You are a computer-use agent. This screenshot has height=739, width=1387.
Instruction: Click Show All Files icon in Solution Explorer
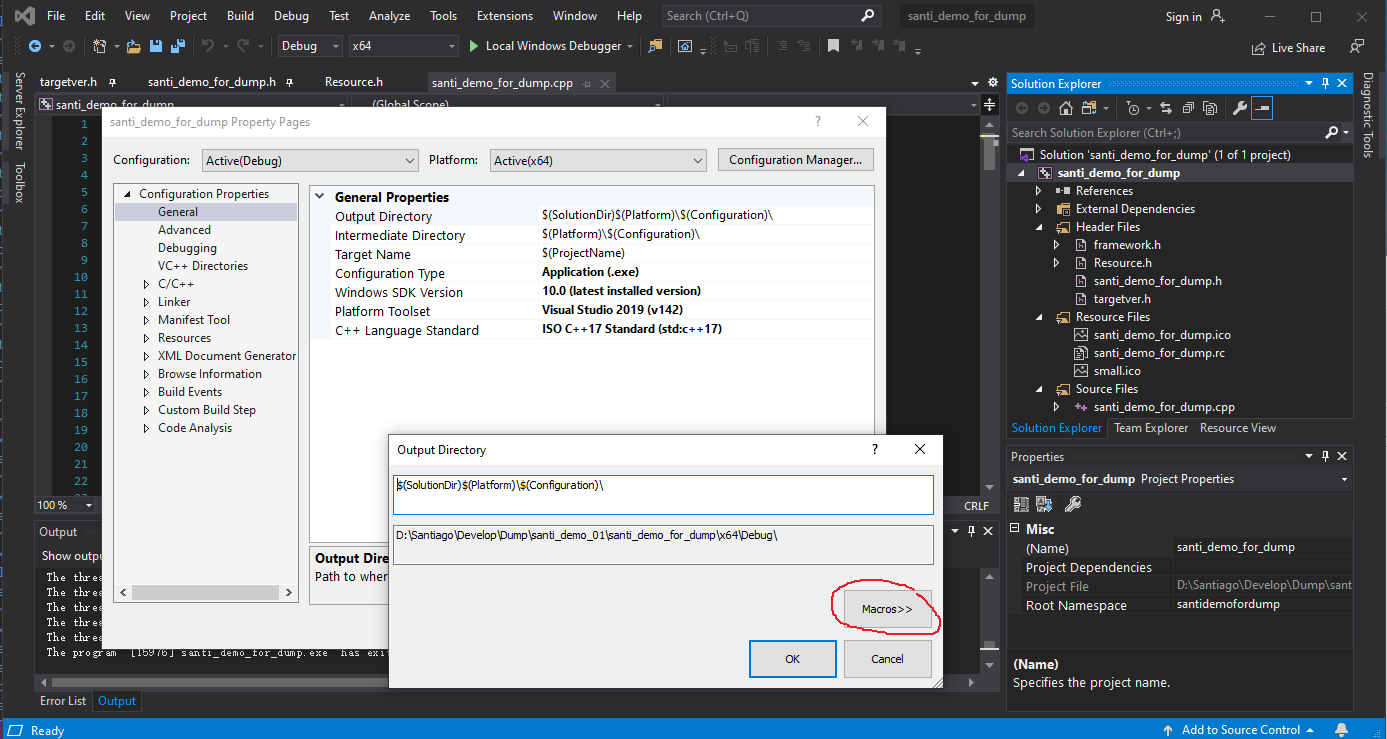1210,108
